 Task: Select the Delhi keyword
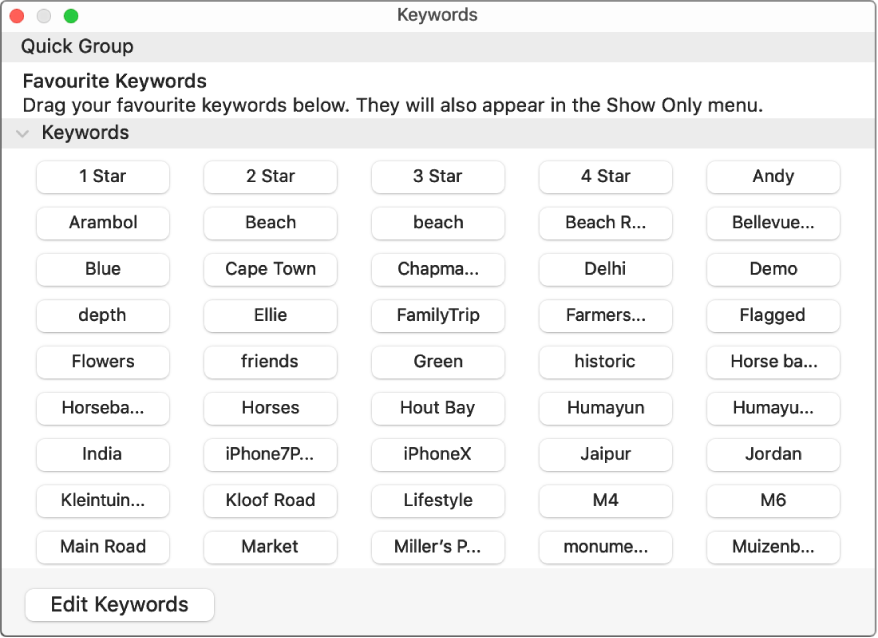tap(605, 269)
